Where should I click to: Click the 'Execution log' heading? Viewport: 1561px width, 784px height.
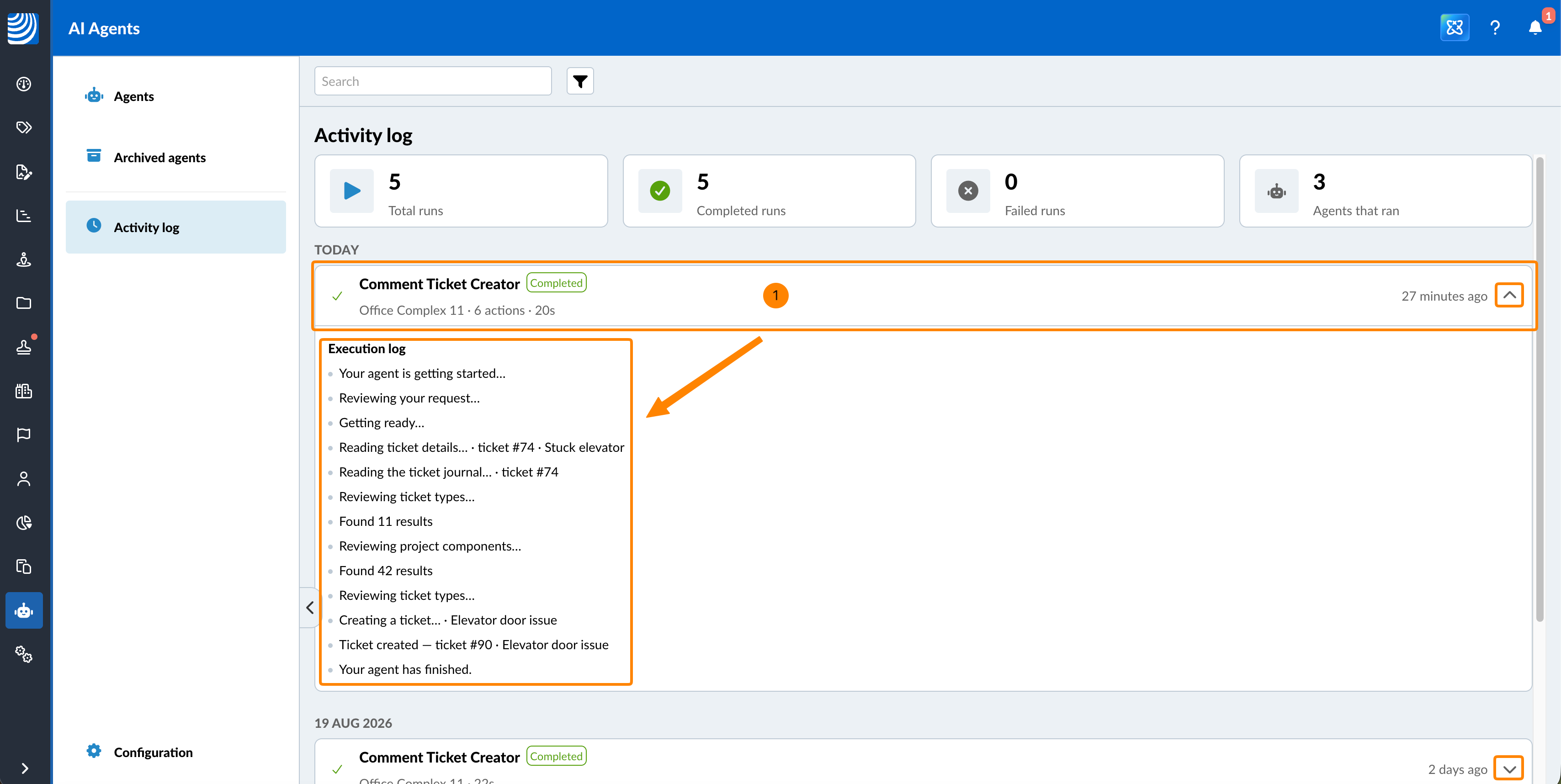coord(366,349)
